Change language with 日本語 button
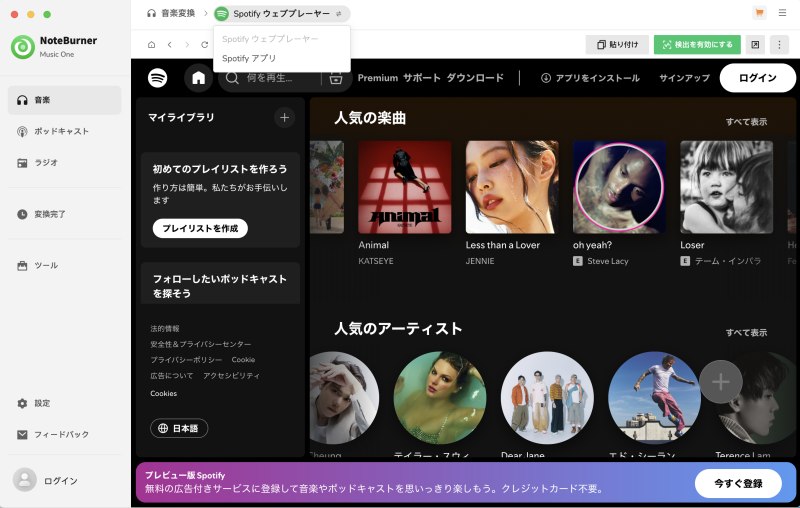800x508 pixels. click(179, 428)
